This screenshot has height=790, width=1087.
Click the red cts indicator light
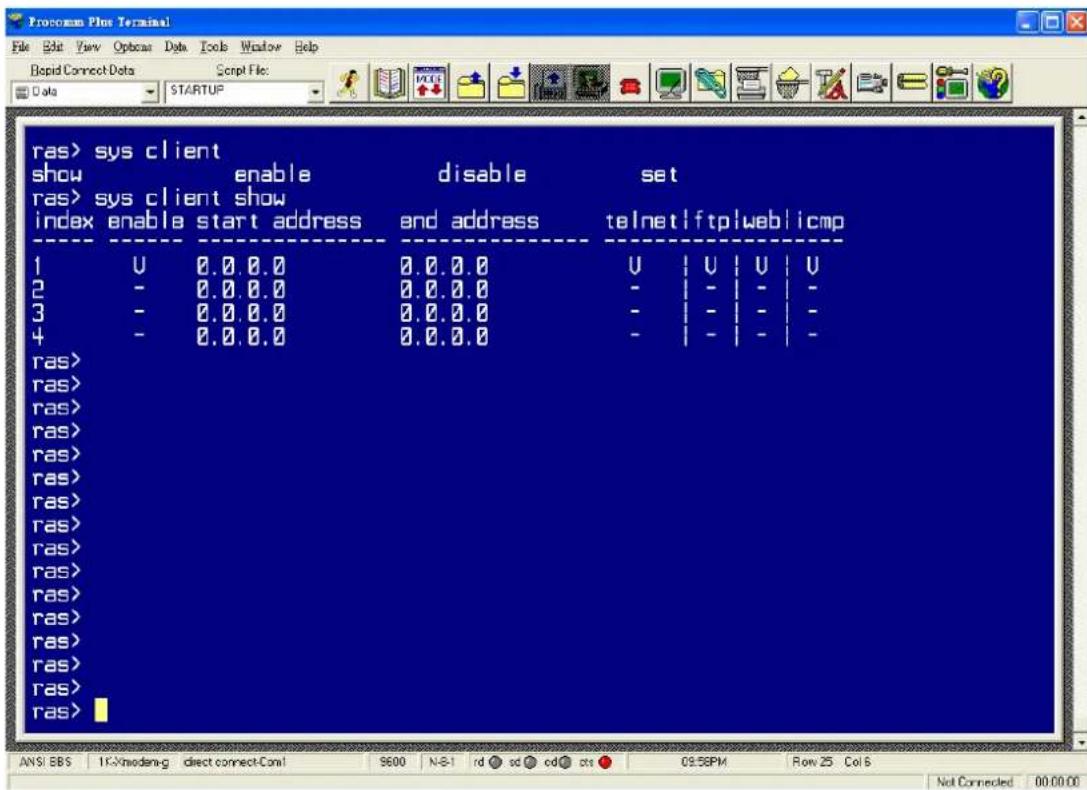tap(605, 762)
